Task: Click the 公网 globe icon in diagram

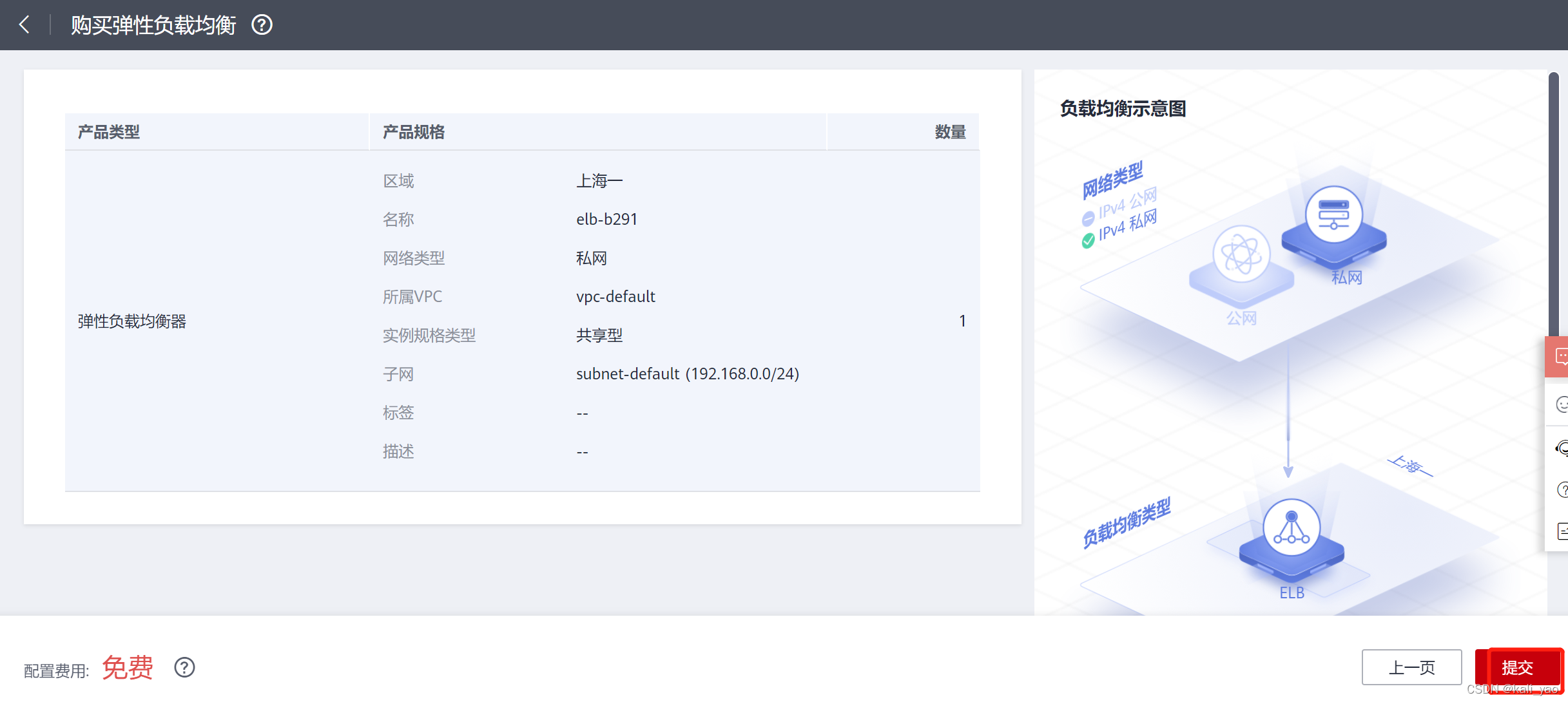Action: pos(1241,254)
